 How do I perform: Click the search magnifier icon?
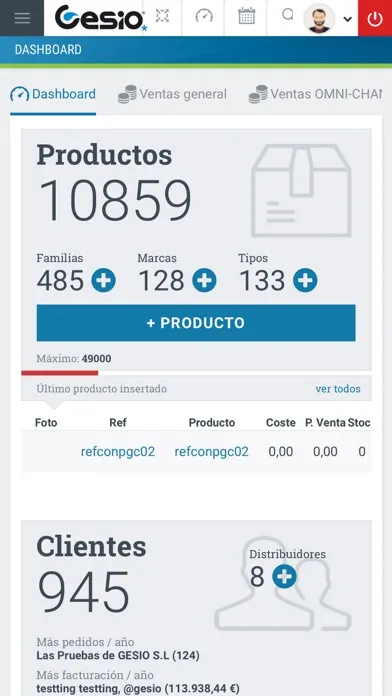pyautogui.click(x=288, y=15)
